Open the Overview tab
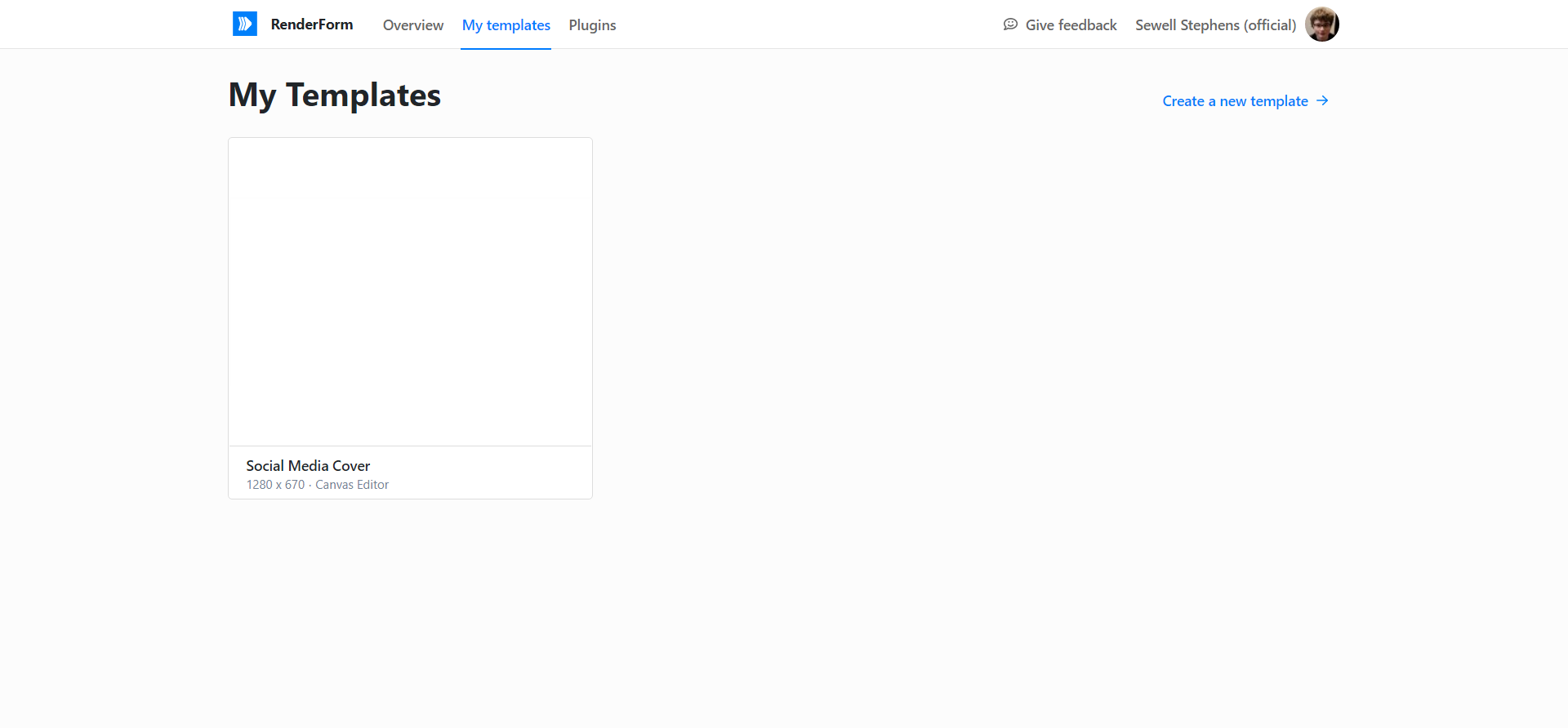Image resolution: width=1568 pixels, height=728 pixels. coord(413,25)
